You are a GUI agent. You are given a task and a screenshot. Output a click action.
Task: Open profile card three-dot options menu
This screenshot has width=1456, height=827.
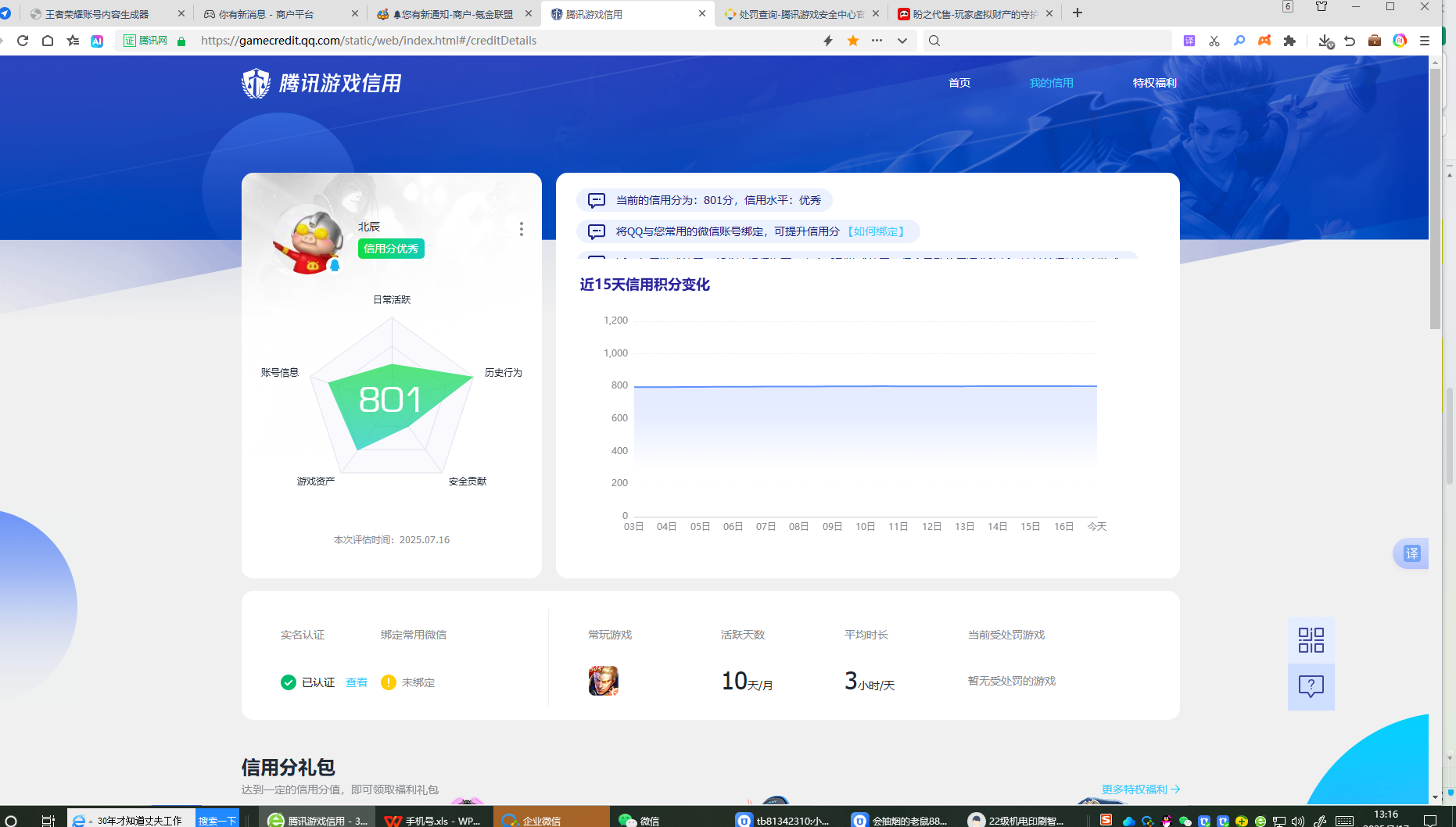click(522, 229)
